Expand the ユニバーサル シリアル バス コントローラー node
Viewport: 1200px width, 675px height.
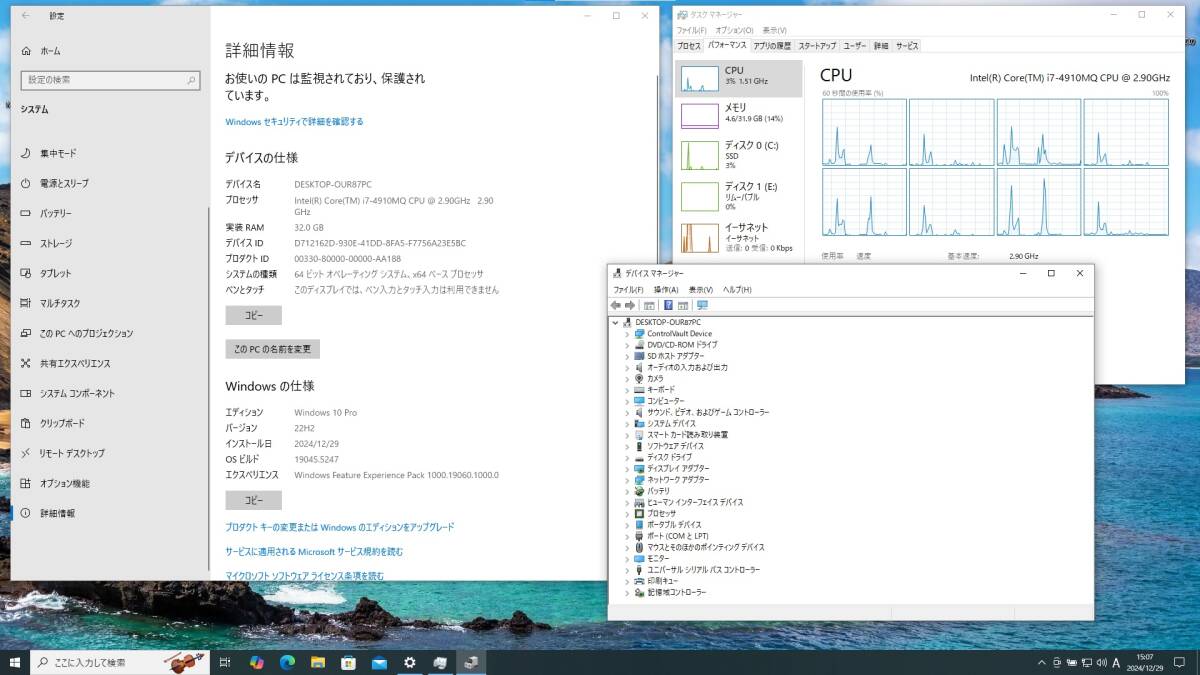[628, 570]
